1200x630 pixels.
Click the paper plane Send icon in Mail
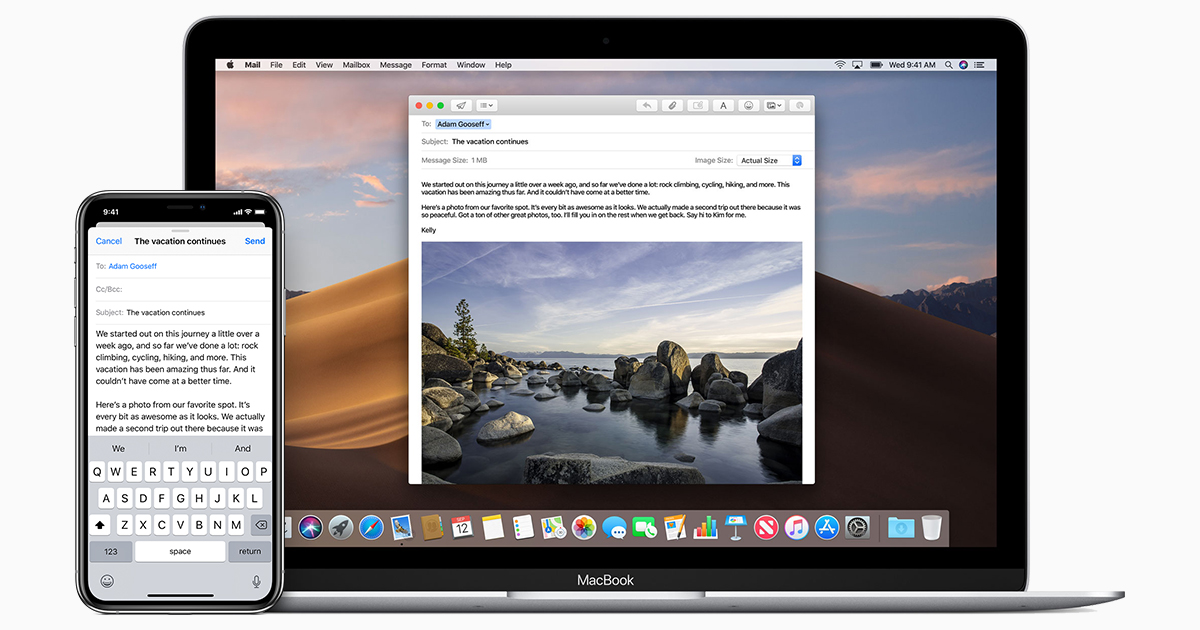(460, 105)
